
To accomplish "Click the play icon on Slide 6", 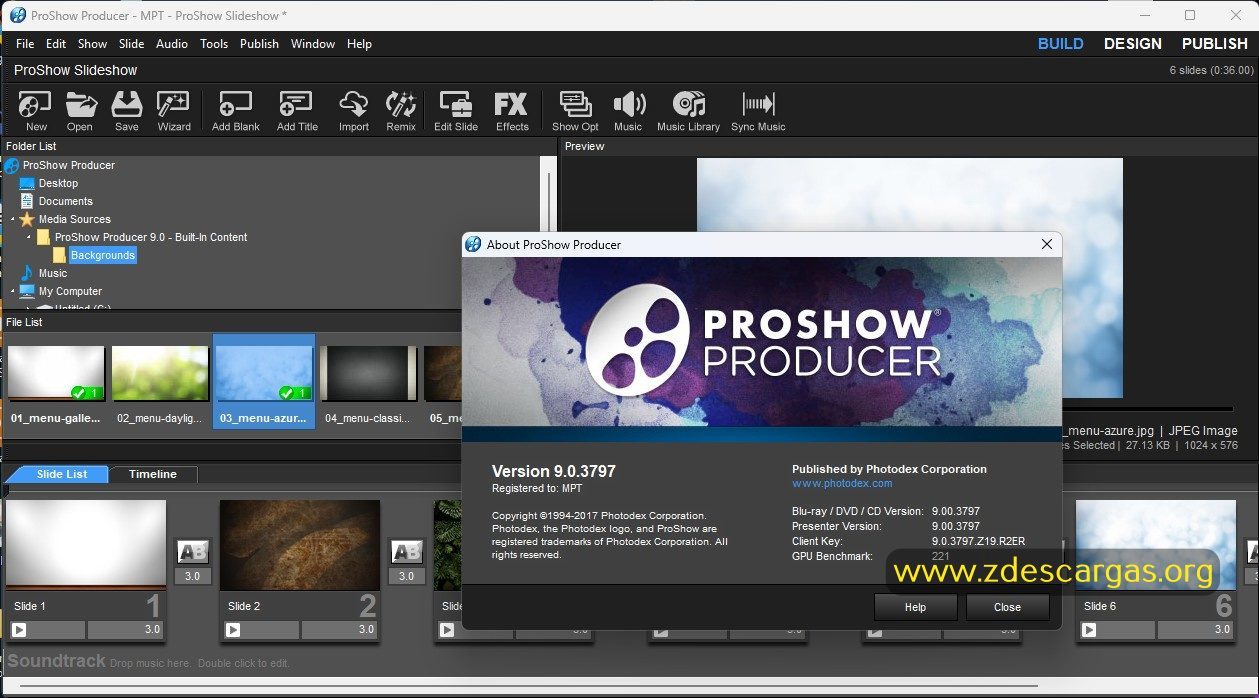I will pyautogui.click(x=1089, y=630).
